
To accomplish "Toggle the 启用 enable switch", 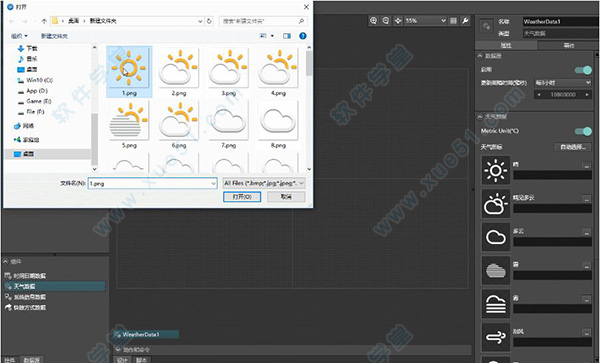I will (583, 70).
